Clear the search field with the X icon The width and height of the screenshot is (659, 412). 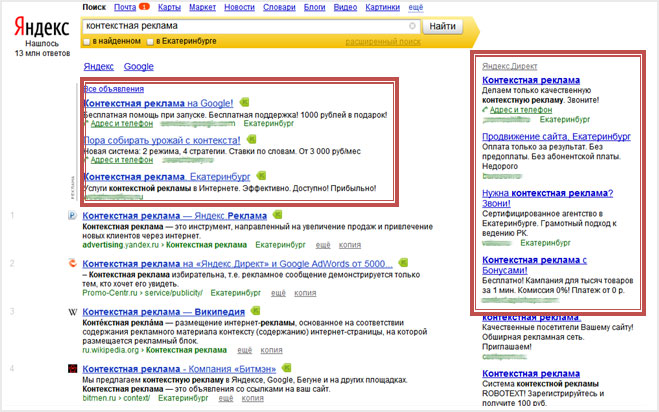coord(412,26)
